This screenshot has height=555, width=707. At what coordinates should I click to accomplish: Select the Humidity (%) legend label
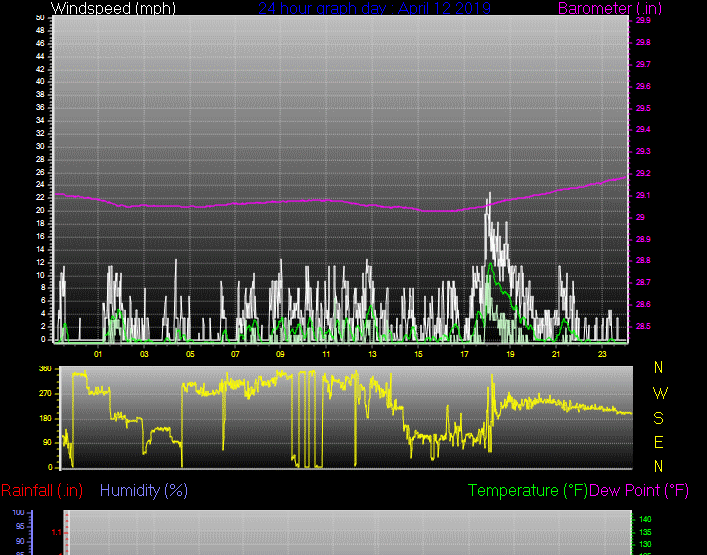point(144,491)
